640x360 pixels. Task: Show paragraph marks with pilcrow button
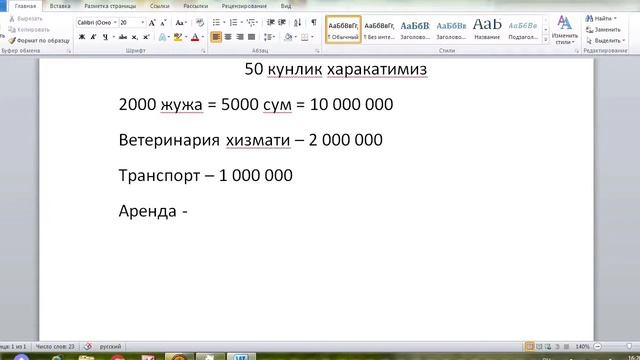[x=313, y=22]
